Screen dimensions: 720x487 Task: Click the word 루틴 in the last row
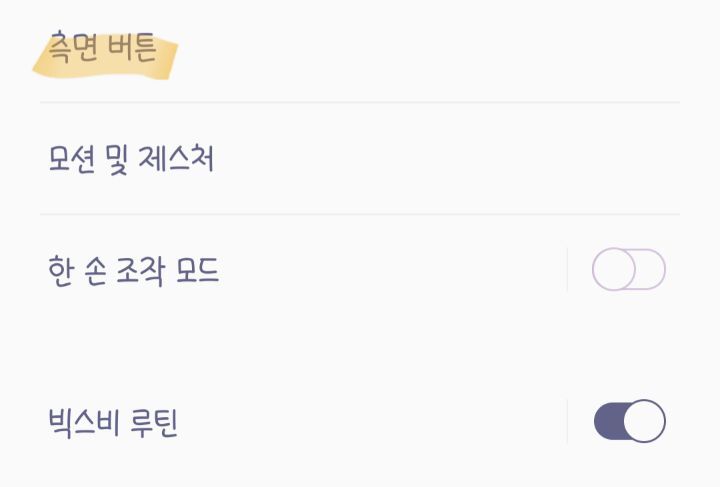tap(151, 422)
